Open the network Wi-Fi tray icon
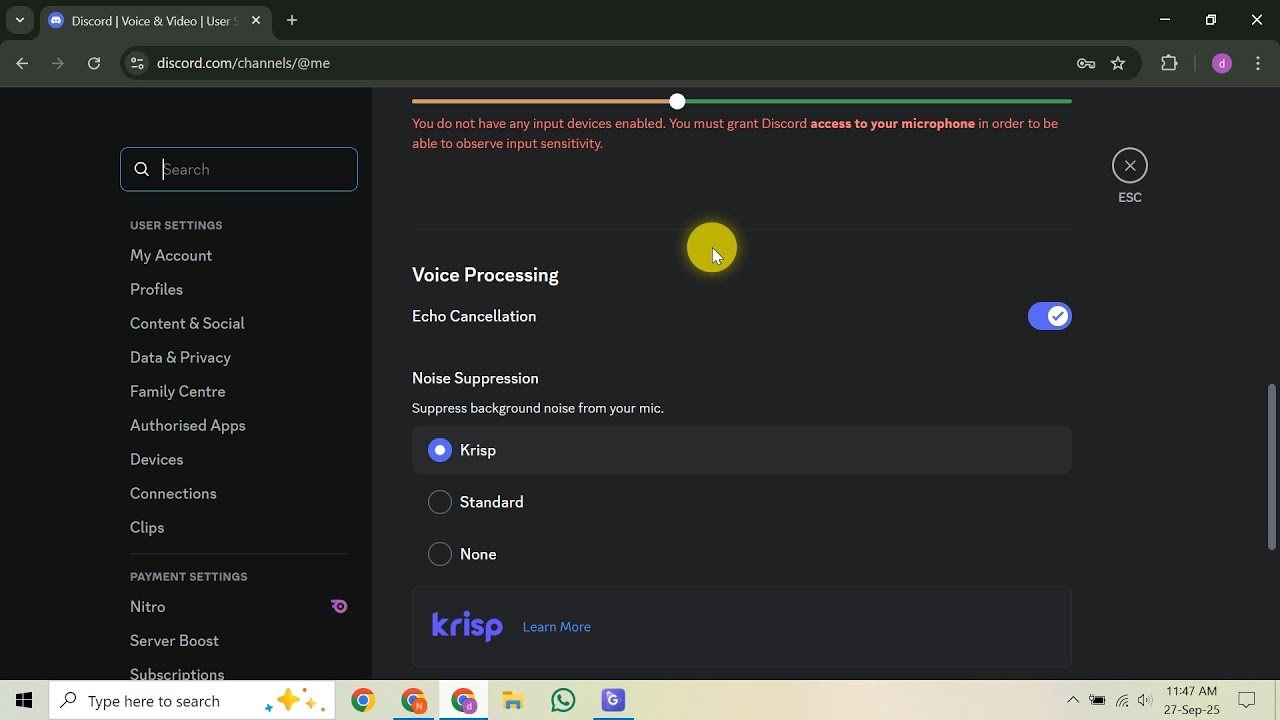The height and width of the screenshot is (720, 1280). [1122, 701]
